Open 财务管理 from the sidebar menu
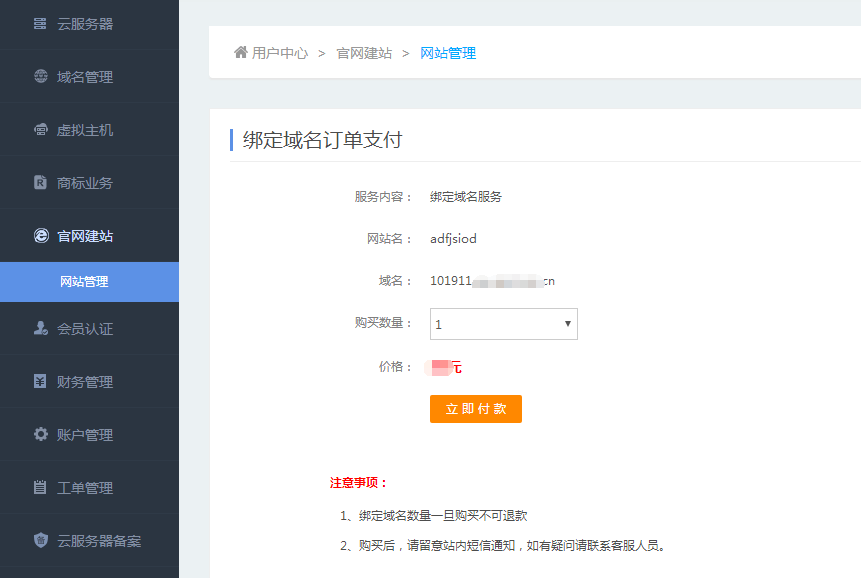 pyautogui.click(x=85, y=382)
